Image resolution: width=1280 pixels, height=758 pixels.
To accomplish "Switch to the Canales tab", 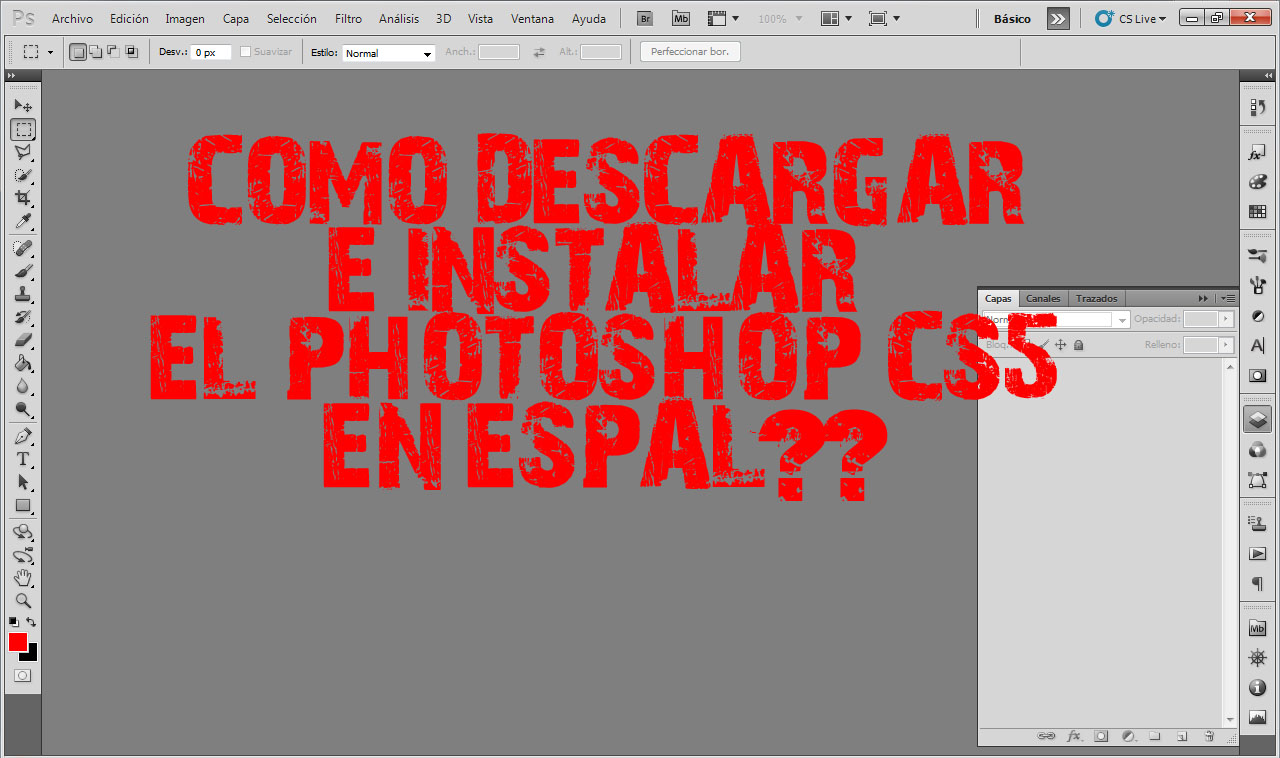I will 1043,298.
